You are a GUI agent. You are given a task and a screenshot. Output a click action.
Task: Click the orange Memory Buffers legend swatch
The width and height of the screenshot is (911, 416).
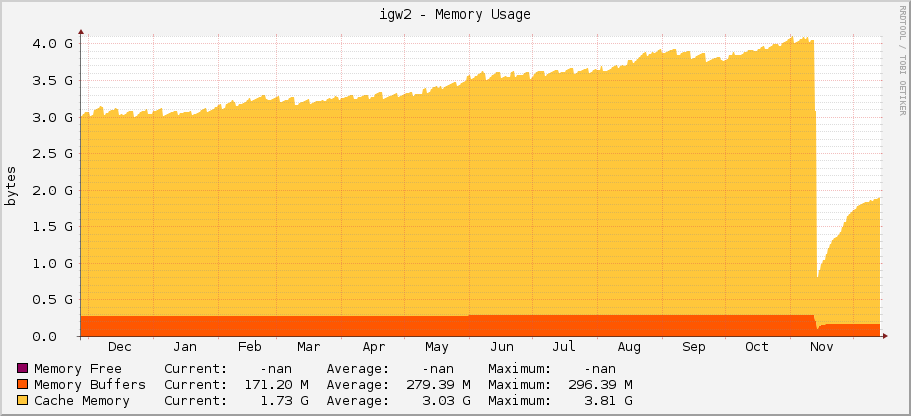[24, 385]
